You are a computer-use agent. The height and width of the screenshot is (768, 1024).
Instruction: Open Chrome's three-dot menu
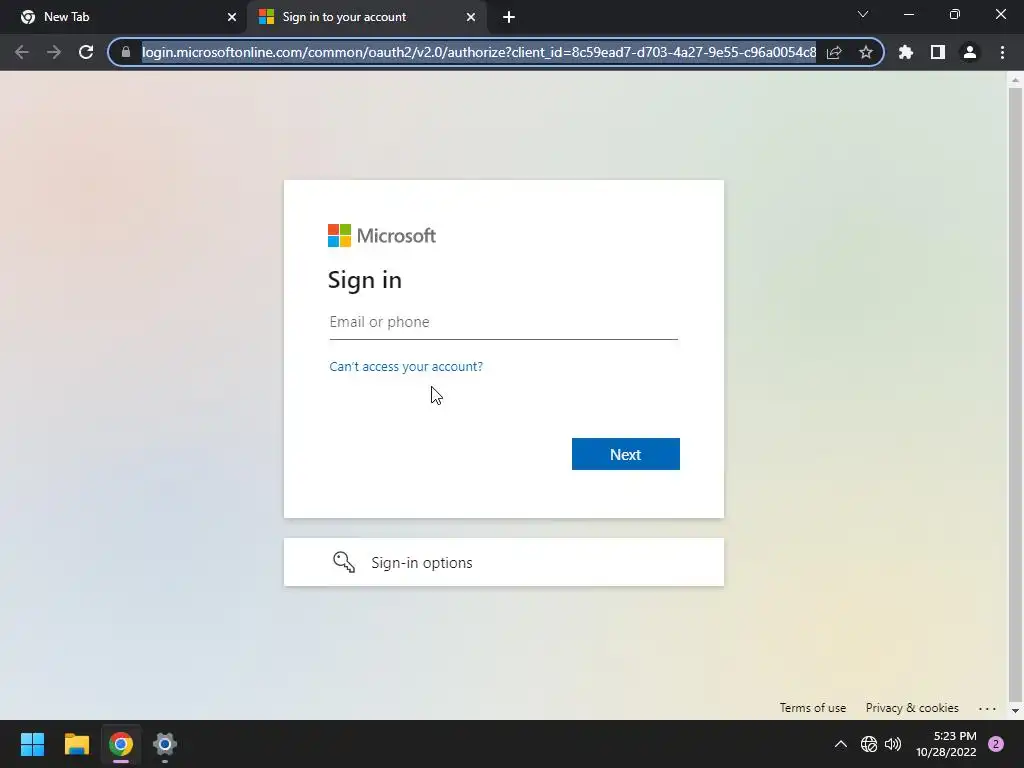coord(1002,52)
